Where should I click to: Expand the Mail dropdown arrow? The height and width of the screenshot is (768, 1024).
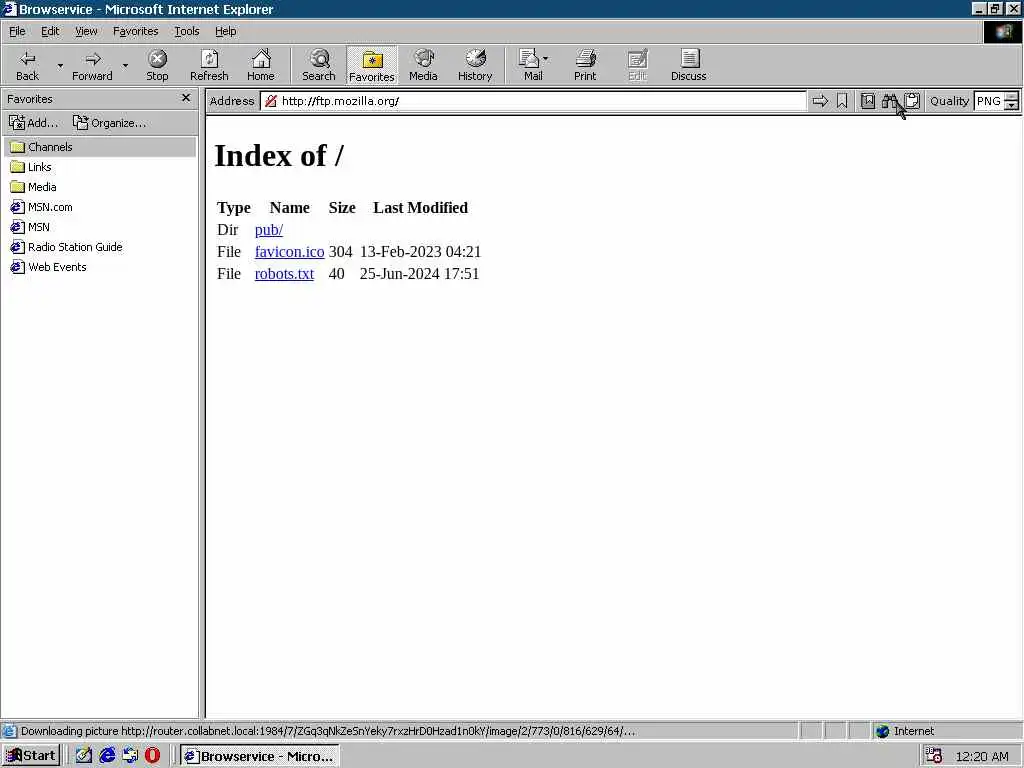(x=546, y=59)
